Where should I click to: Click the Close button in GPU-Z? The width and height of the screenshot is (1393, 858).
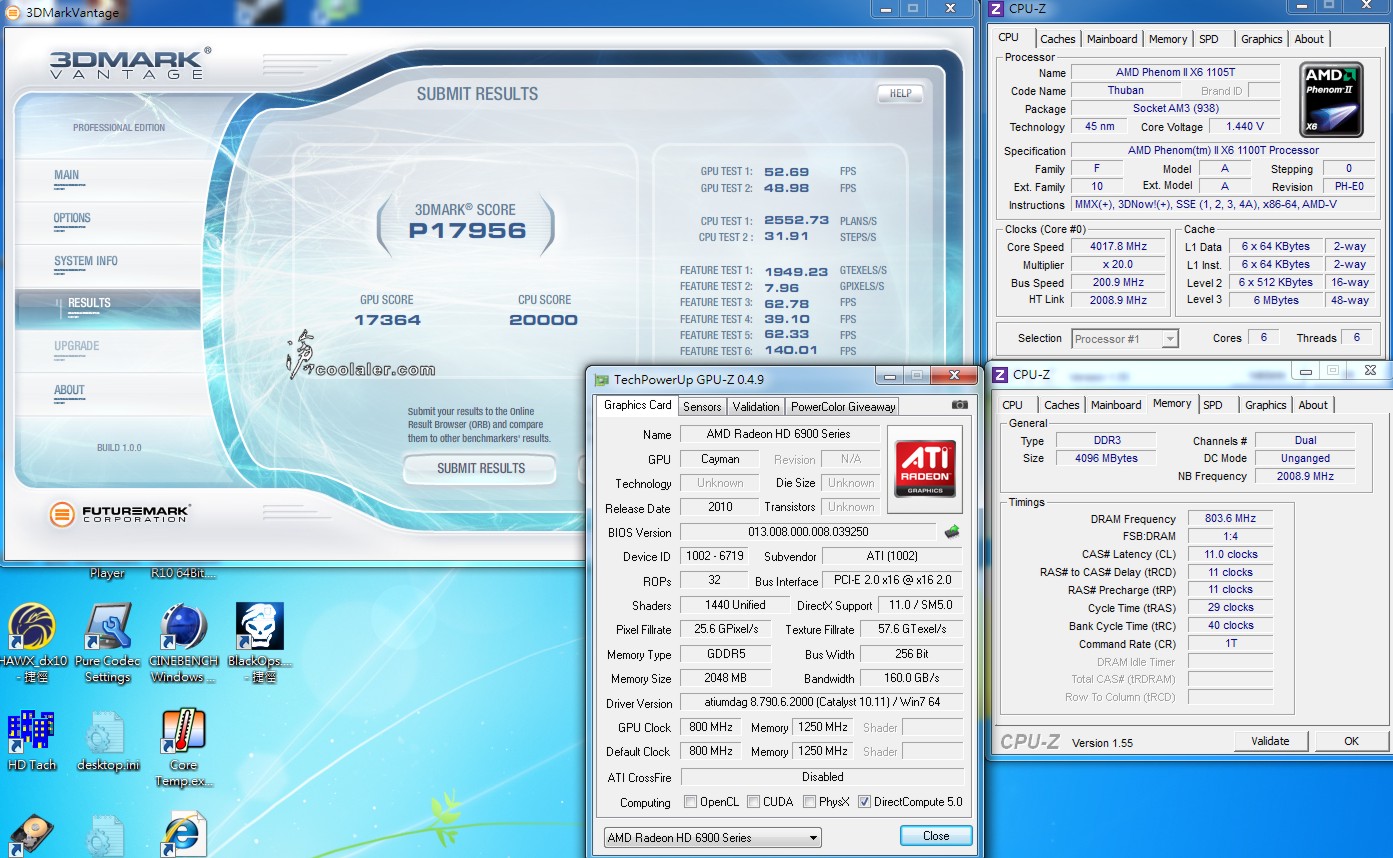pos(936,836)
